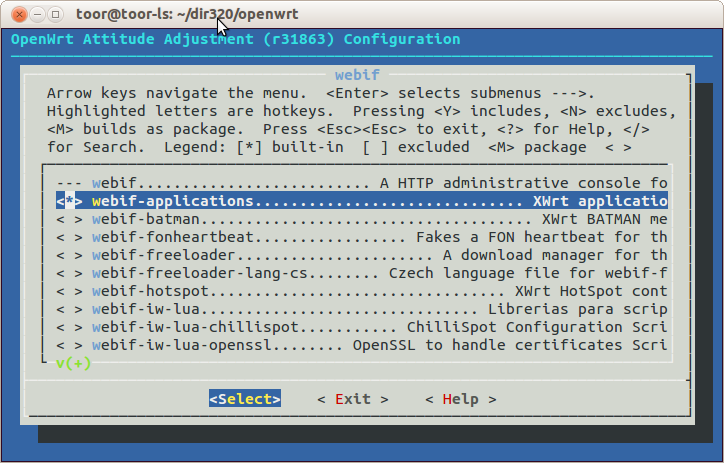Toggle the webif-freeloader-lang-cs marker
The height and width of the screenshot is (463, 724).
[x=69, y=273]
